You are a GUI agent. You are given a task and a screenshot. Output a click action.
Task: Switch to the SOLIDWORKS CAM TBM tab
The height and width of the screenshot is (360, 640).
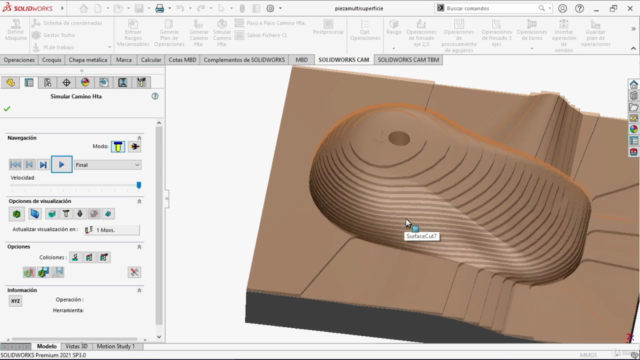[408, 60]
